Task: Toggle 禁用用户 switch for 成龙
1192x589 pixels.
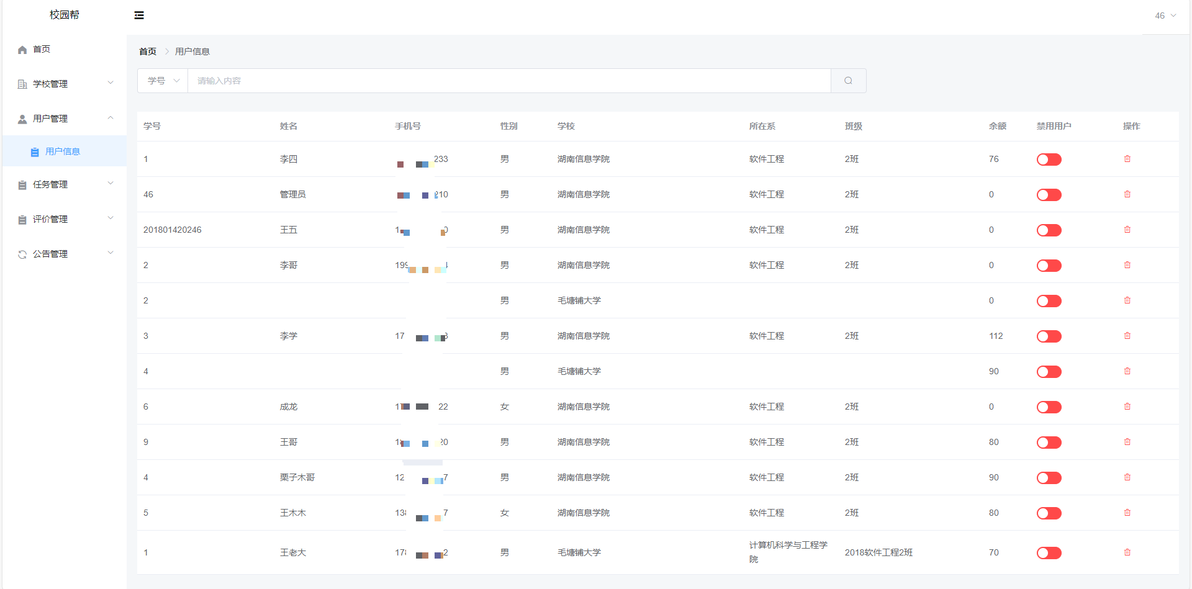Action: point(1049,407)
